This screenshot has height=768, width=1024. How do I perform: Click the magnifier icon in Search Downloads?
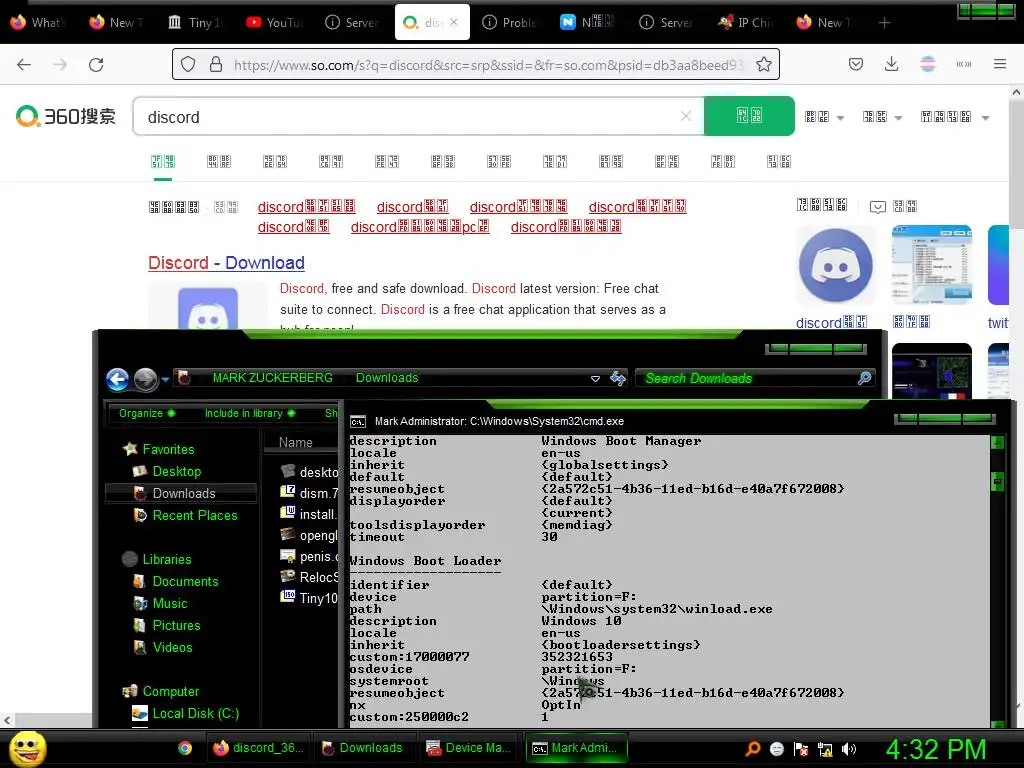[864, 378]
